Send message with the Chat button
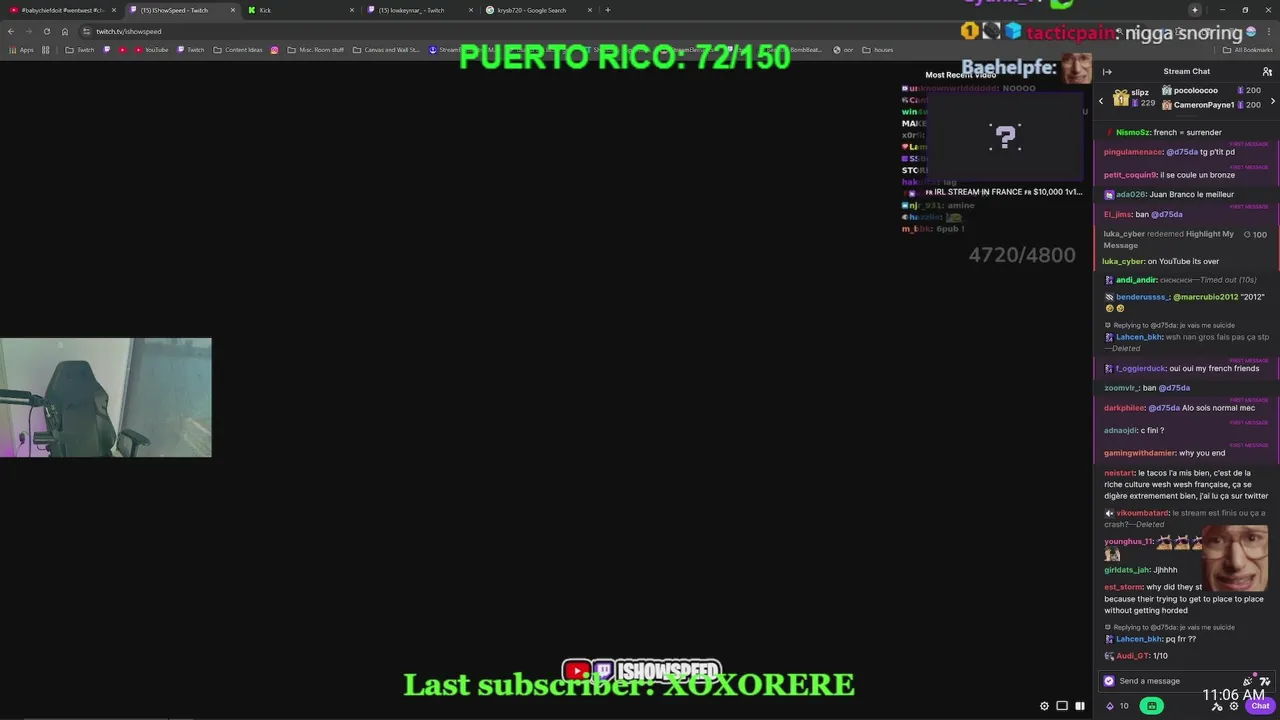The image size is (1280, 720). click(x=1260, y=706)
